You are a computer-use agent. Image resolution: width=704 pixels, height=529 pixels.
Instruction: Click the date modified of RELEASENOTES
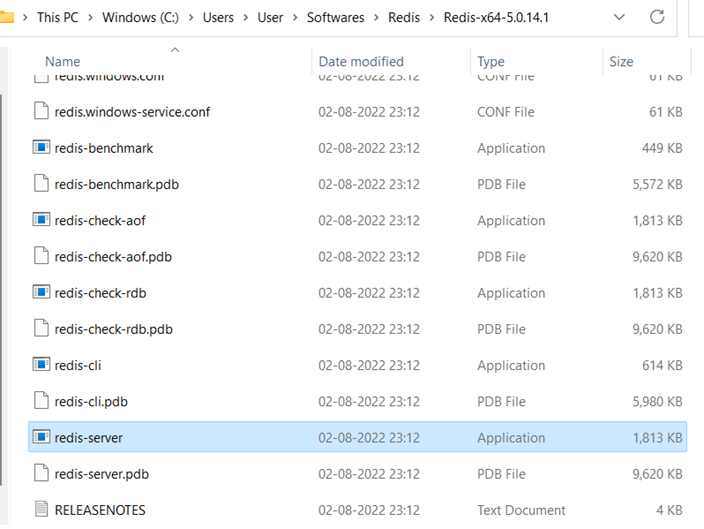point(369,510)
